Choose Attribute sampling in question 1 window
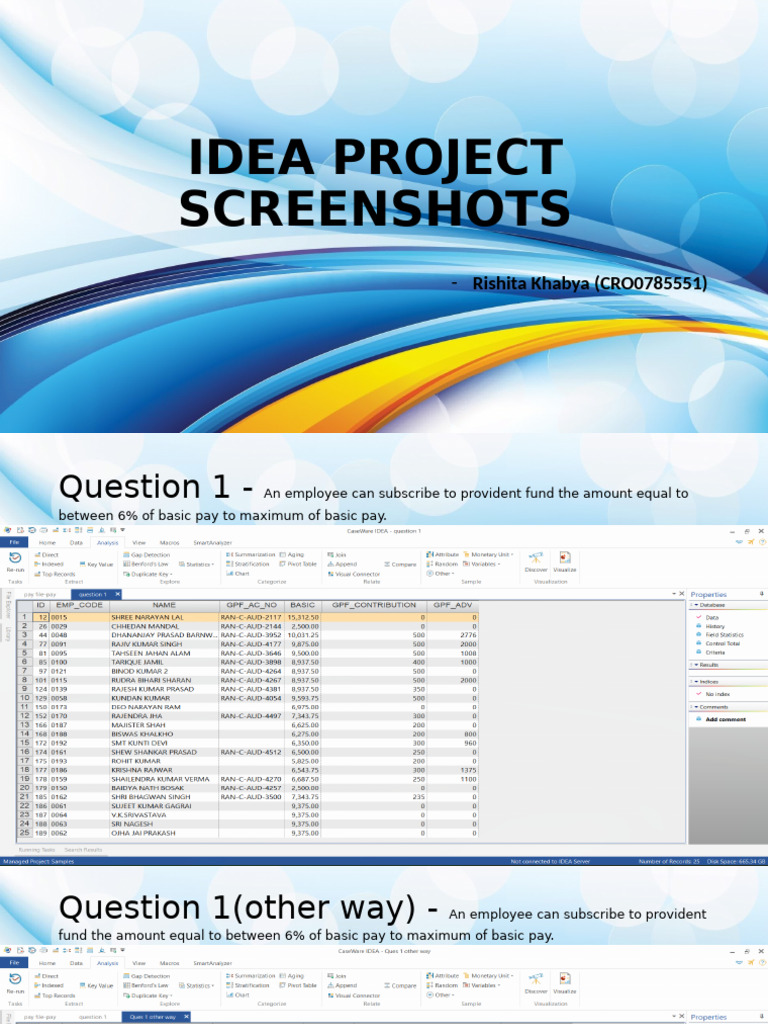Image resolution: width=768 pixels, height=1024 pixels. (x=442, y=554)
